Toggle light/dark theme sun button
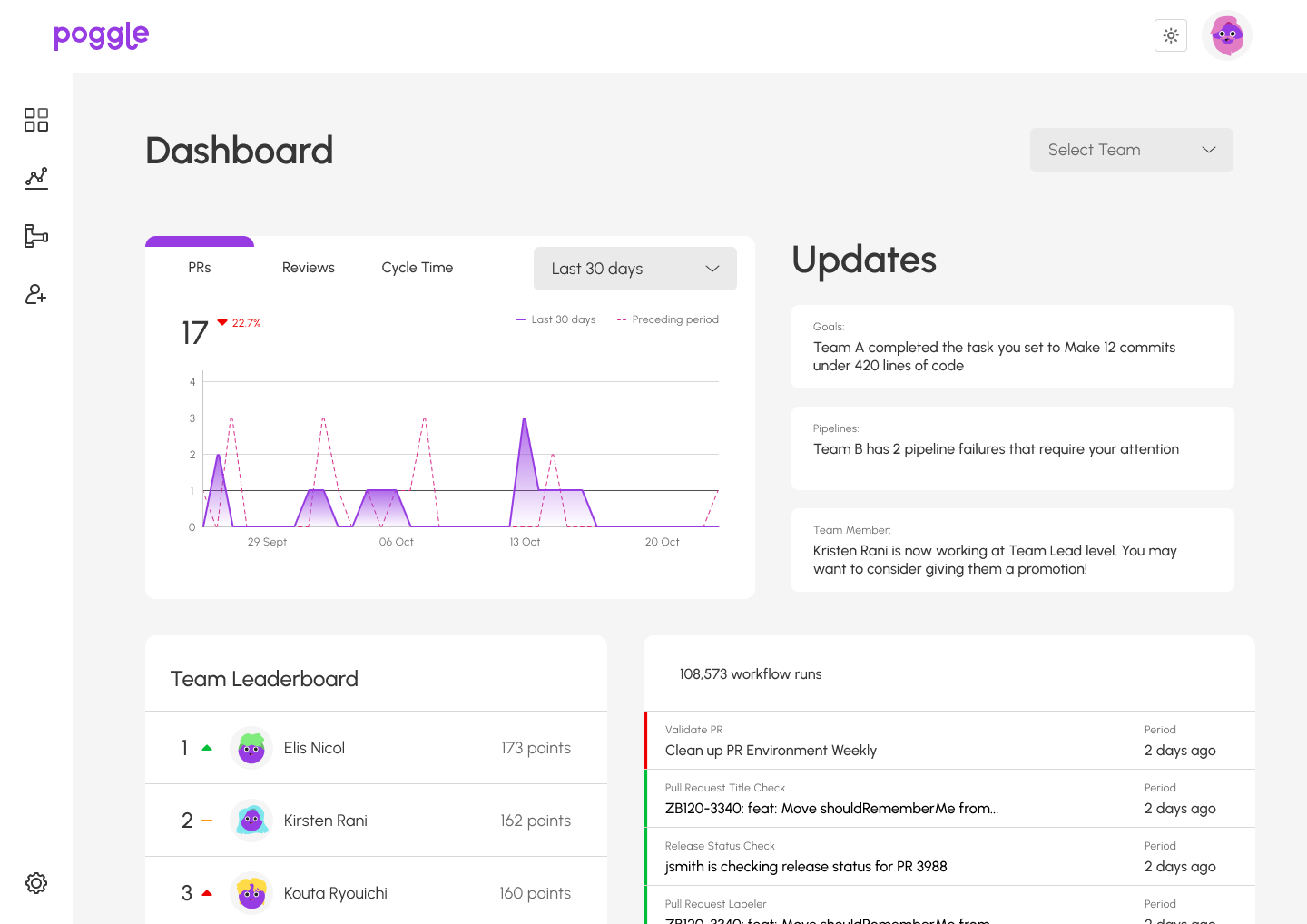Viewport: 1307px width, 924px height. click(1170, 36)
